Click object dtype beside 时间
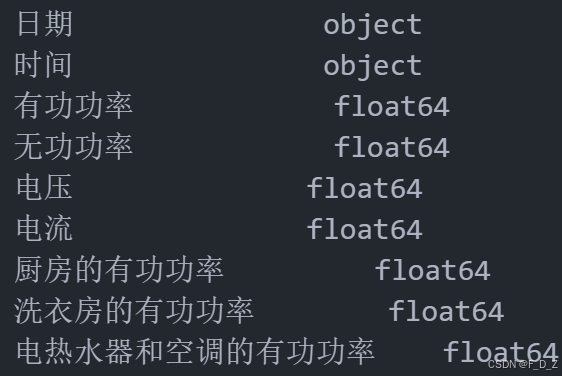The width and height of the screenshot is (562, 376). 372,66
